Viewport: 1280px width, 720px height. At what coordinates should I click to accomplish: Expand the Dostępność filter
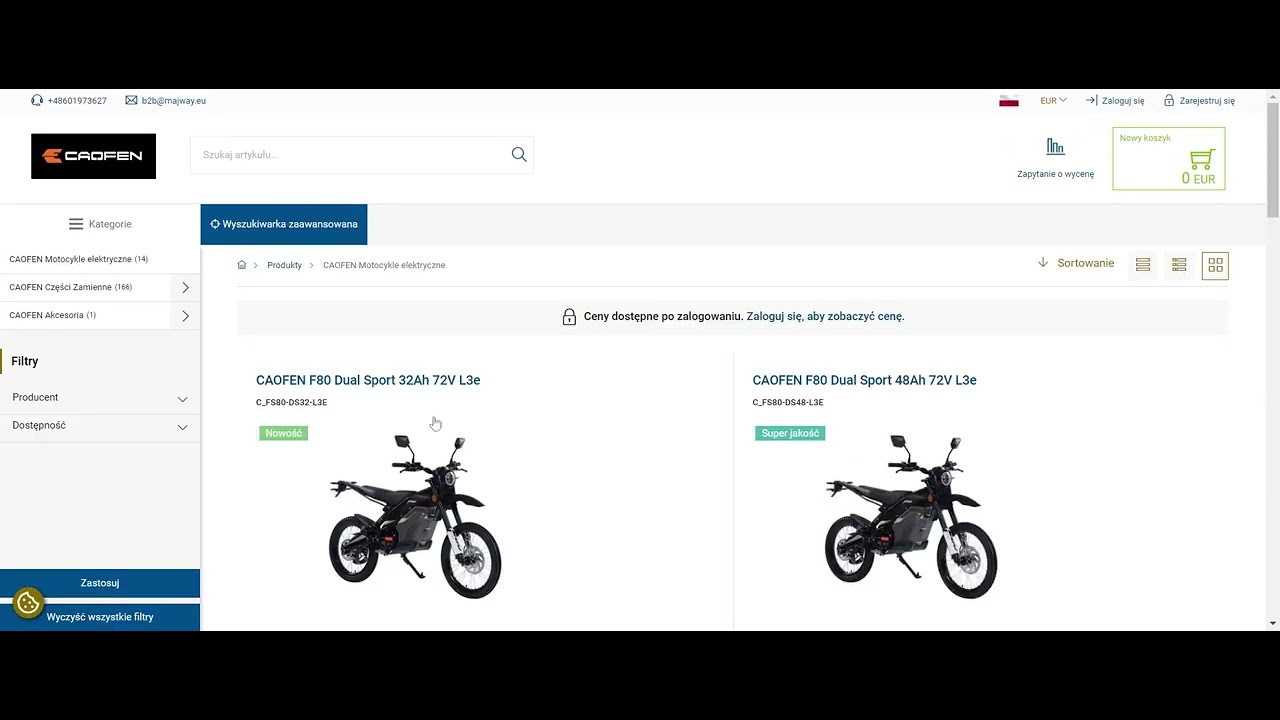coord(100,426)
